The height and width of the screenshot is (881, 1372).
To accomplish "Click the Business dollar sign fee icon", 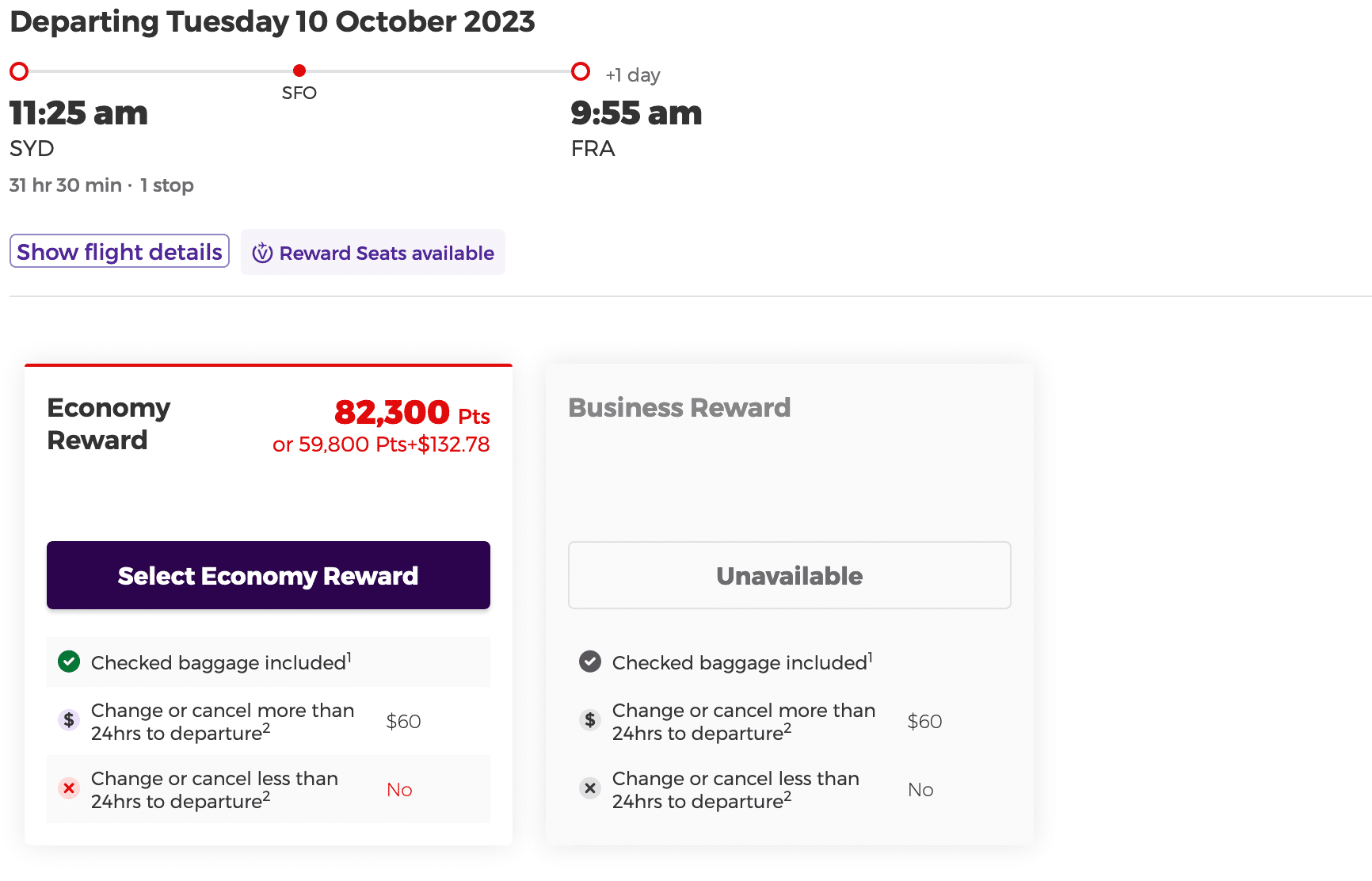I will [590, 720].
